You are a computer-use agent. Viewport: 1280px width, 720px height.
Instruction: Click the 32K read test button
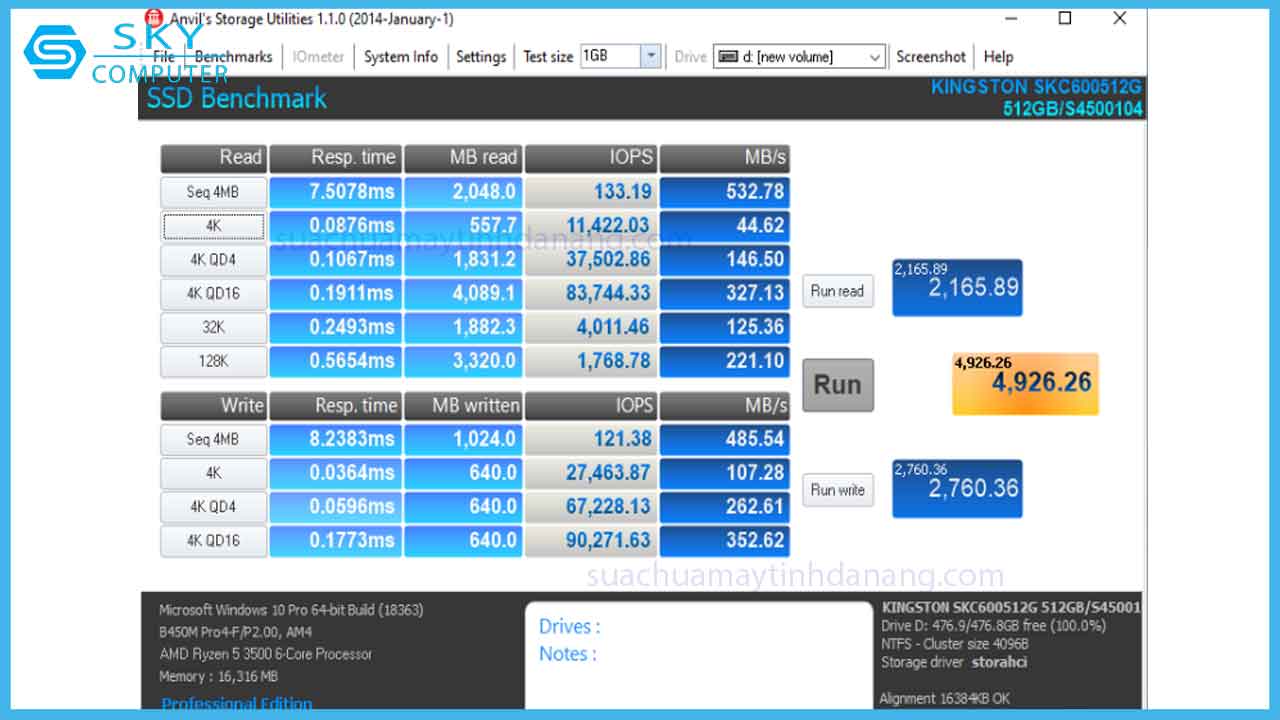coord(213,328)
